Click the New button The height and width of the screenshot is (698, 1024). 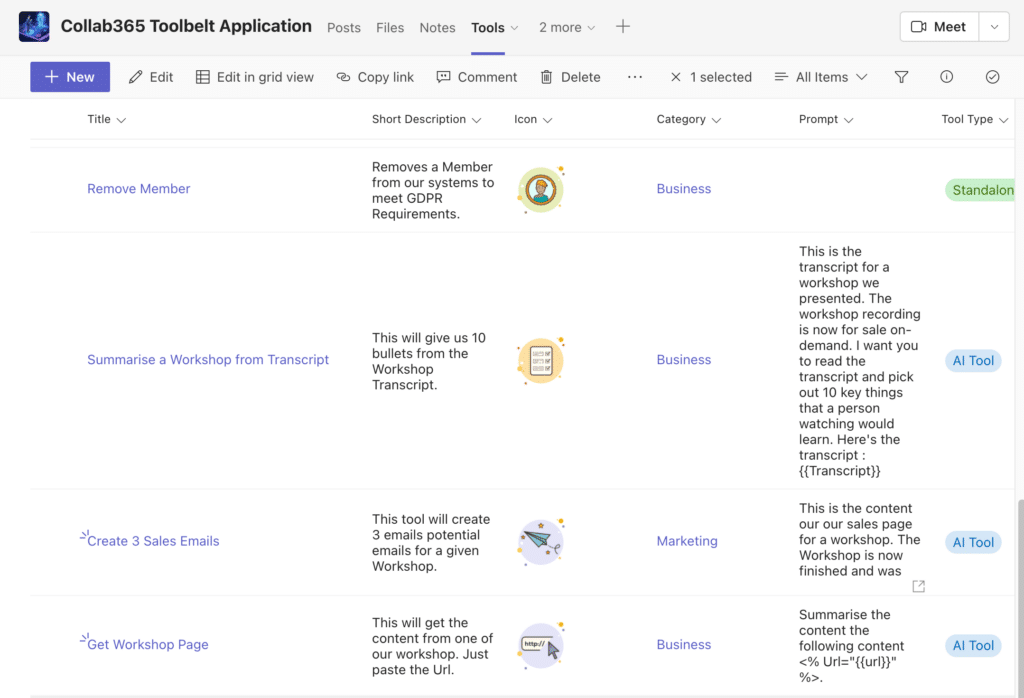coord(69,76)
